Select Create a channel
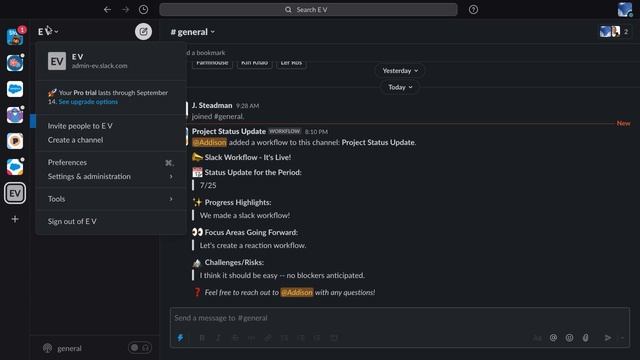The height and width of the screenshot is (360, 640). pyautogui.click(x=76, y=140)
